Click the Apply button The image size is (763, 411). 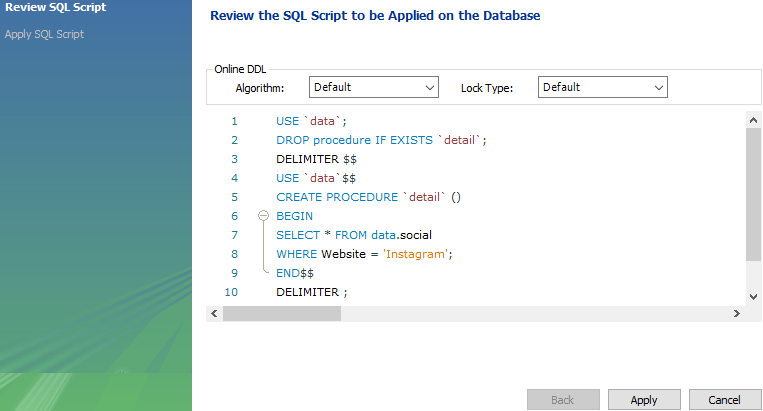[644, 400]
